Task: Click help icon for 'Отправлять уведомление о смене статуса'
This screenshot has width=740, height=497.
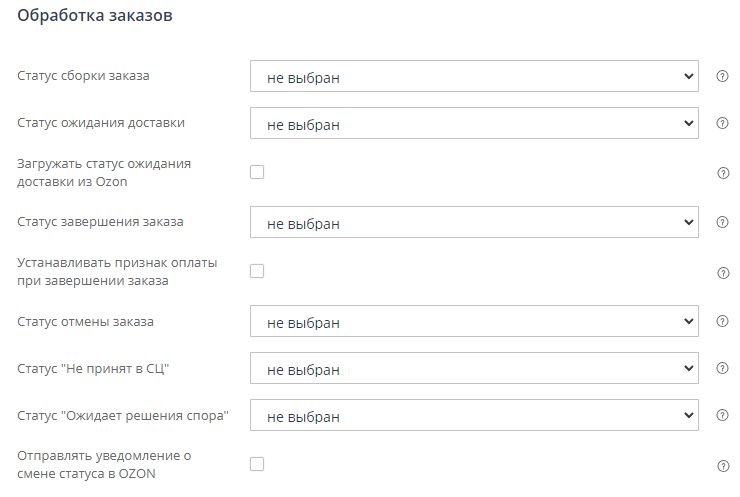Action: 723,466
